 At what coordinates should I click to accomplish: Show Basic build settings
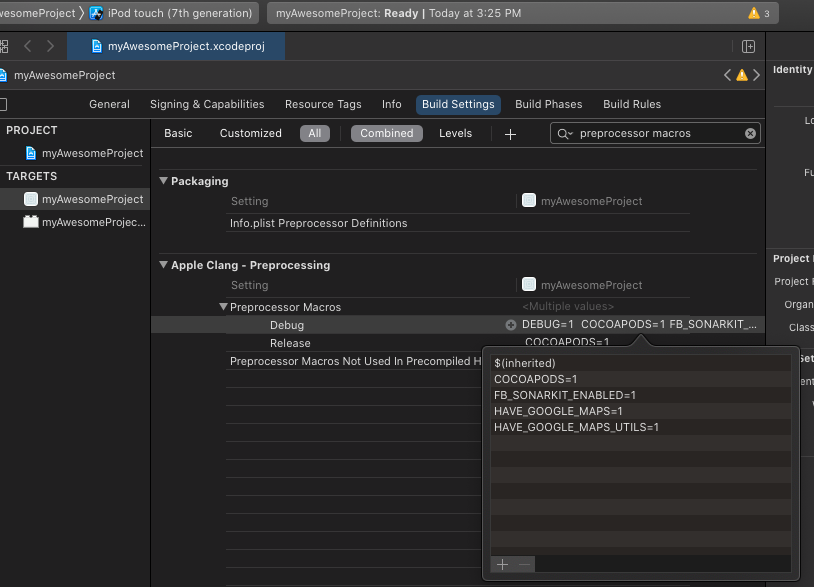coord(178,133)
